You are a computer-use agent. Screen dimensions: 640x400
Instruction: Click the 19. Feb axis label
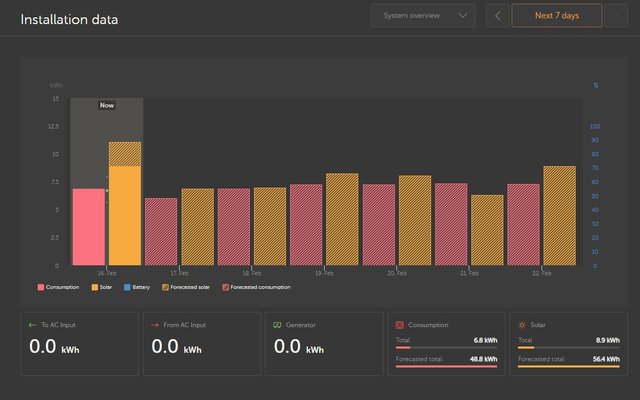pos(324,273)
